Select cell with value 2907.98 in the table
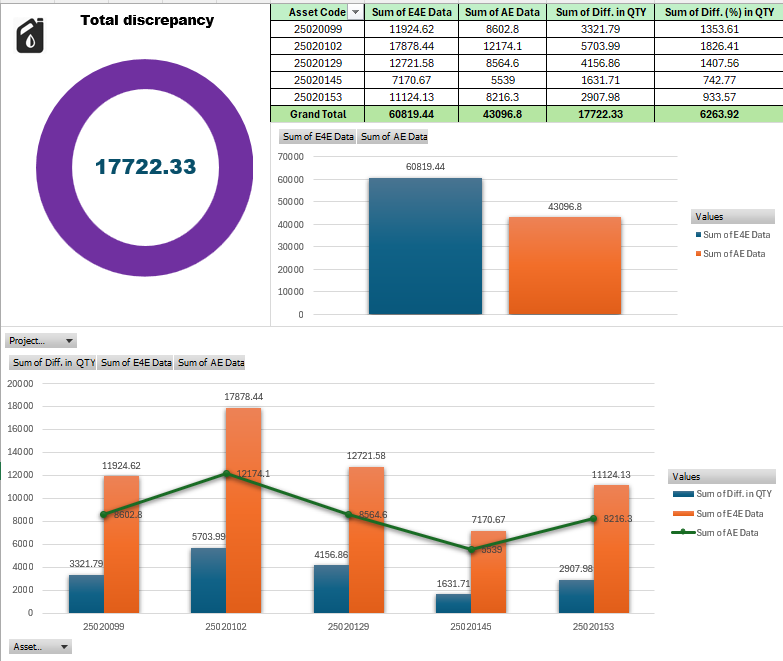Viewport: 783px width, 661px height. pyautogui.click(x=601, y=97)
